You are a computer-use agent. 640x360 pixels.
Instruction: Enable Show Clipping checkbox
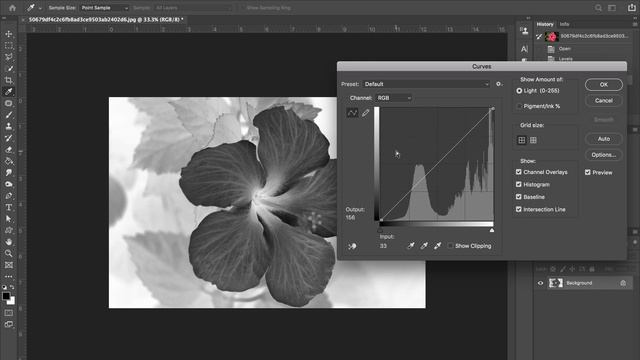(x=450, y=246)
